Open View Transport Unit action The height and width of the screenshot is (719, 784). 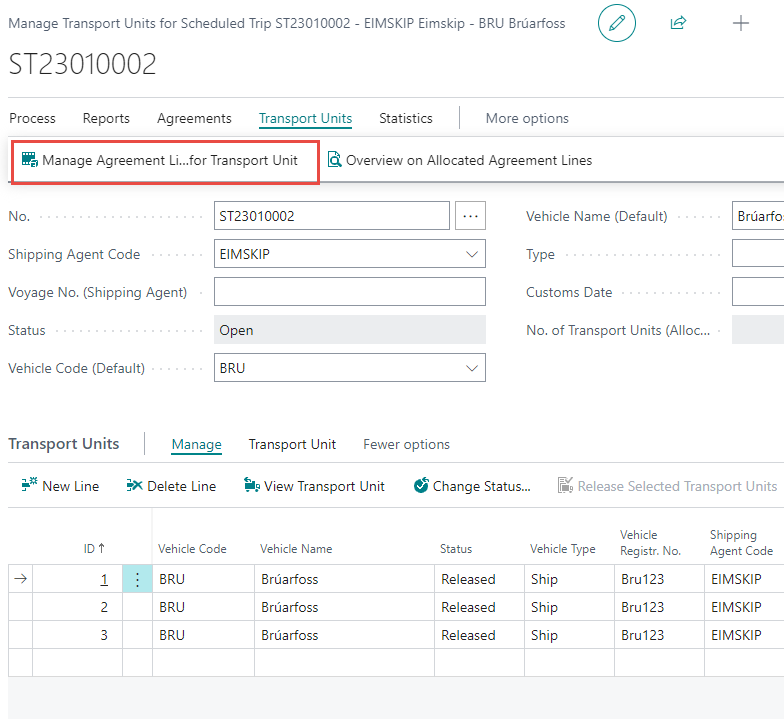pyautogui.click(x=314, y=486)
